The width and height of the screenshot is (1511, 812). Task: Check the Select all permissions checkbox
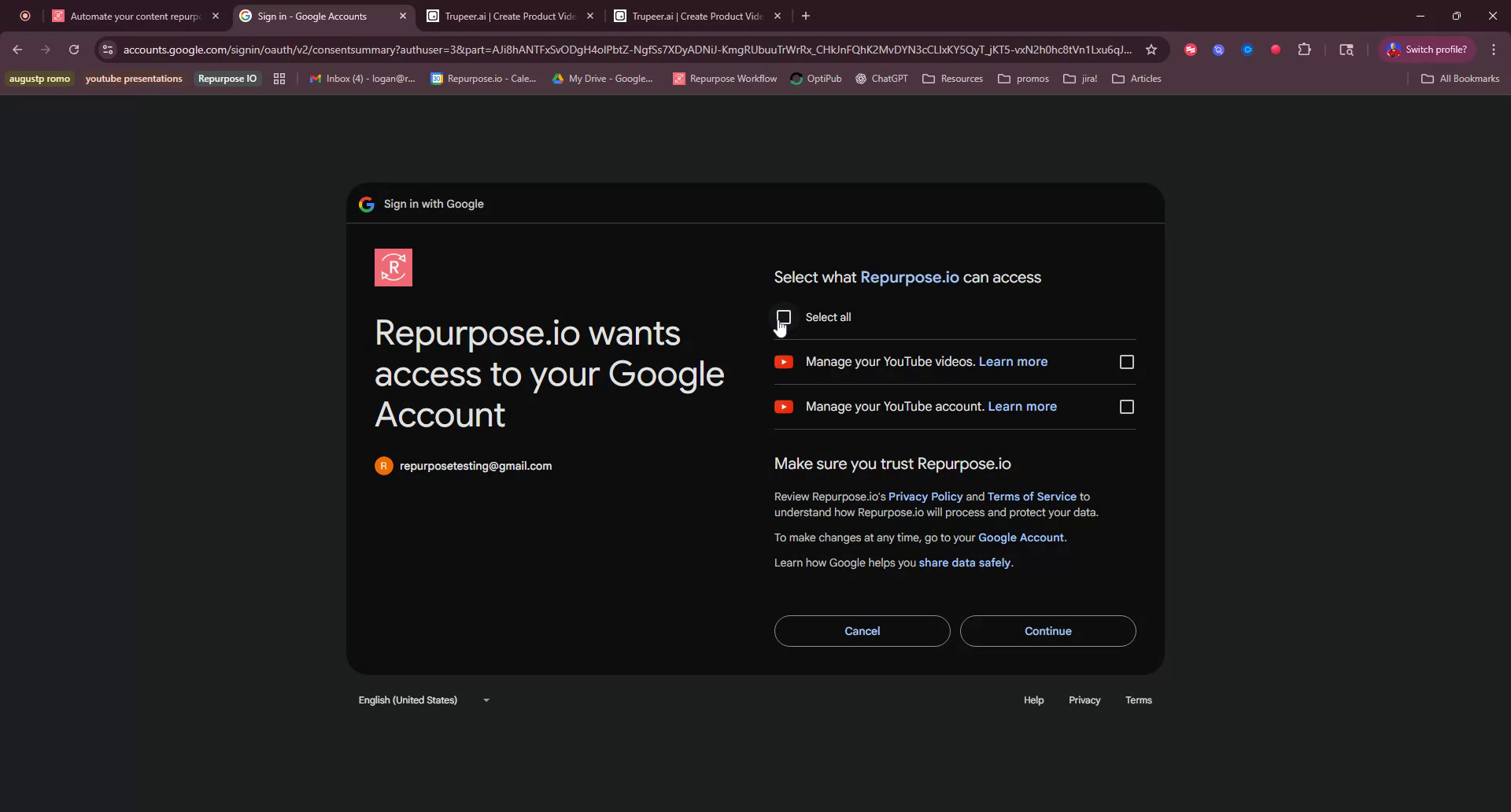click(784, 317)
